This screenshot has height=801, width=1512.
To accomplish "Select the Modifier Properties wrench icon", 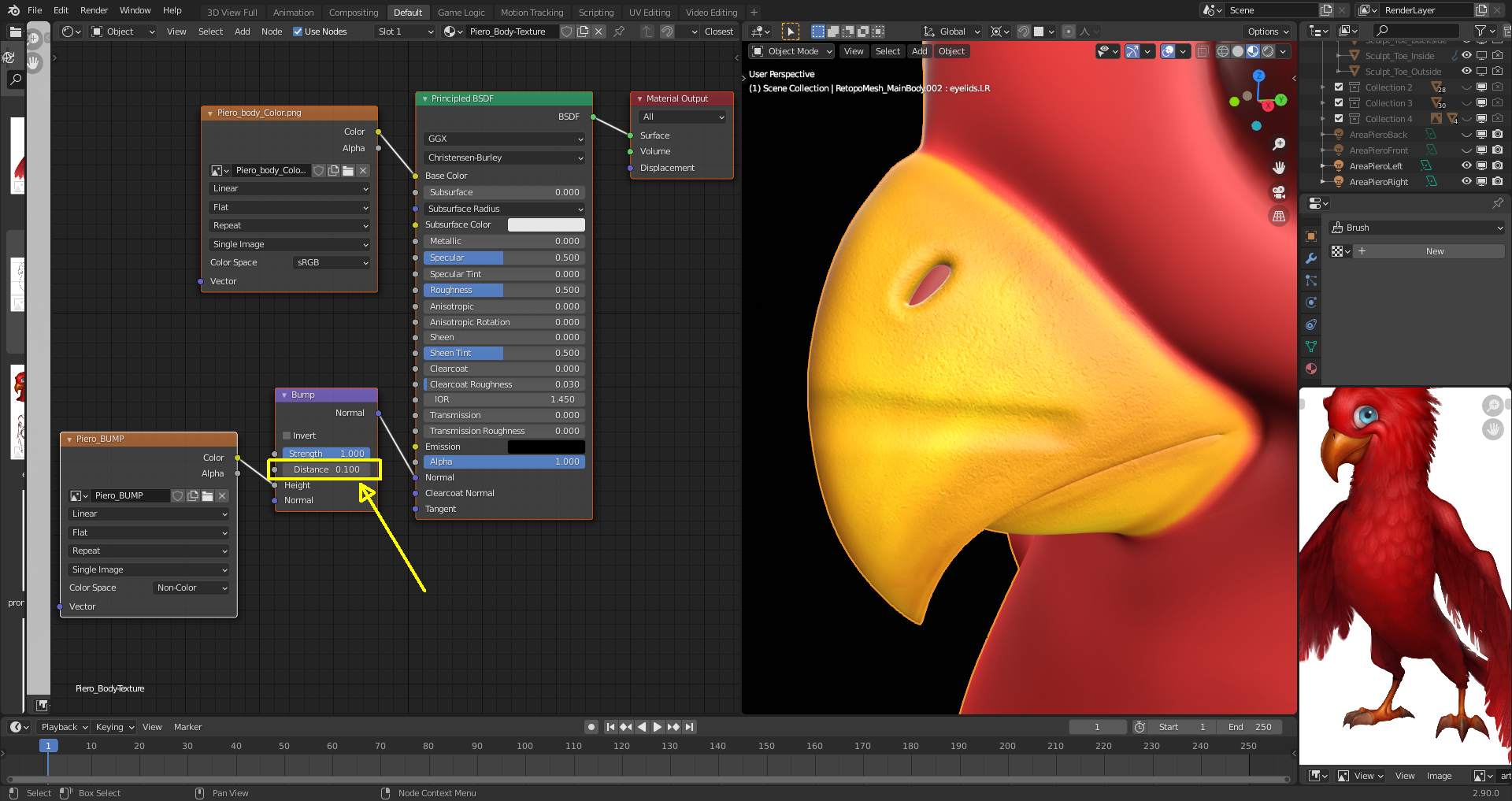I will (1310, 258).
